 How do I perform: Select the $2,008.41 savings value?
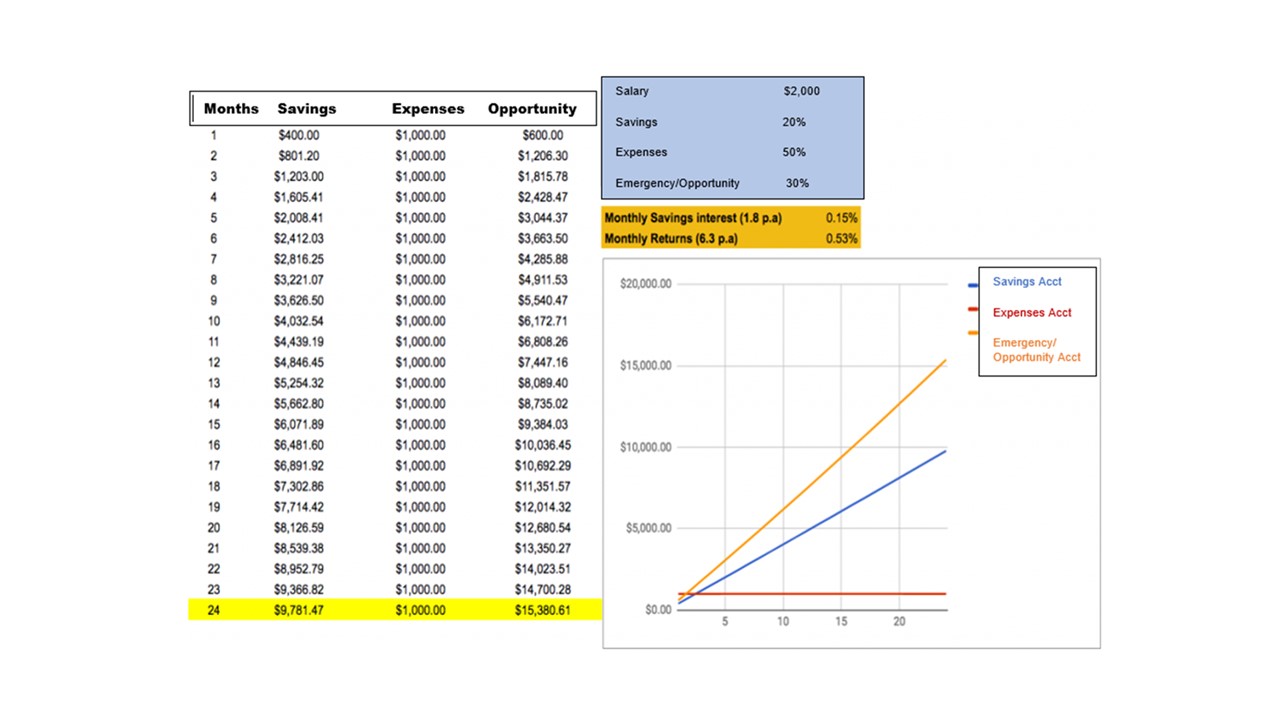[299, 218]
